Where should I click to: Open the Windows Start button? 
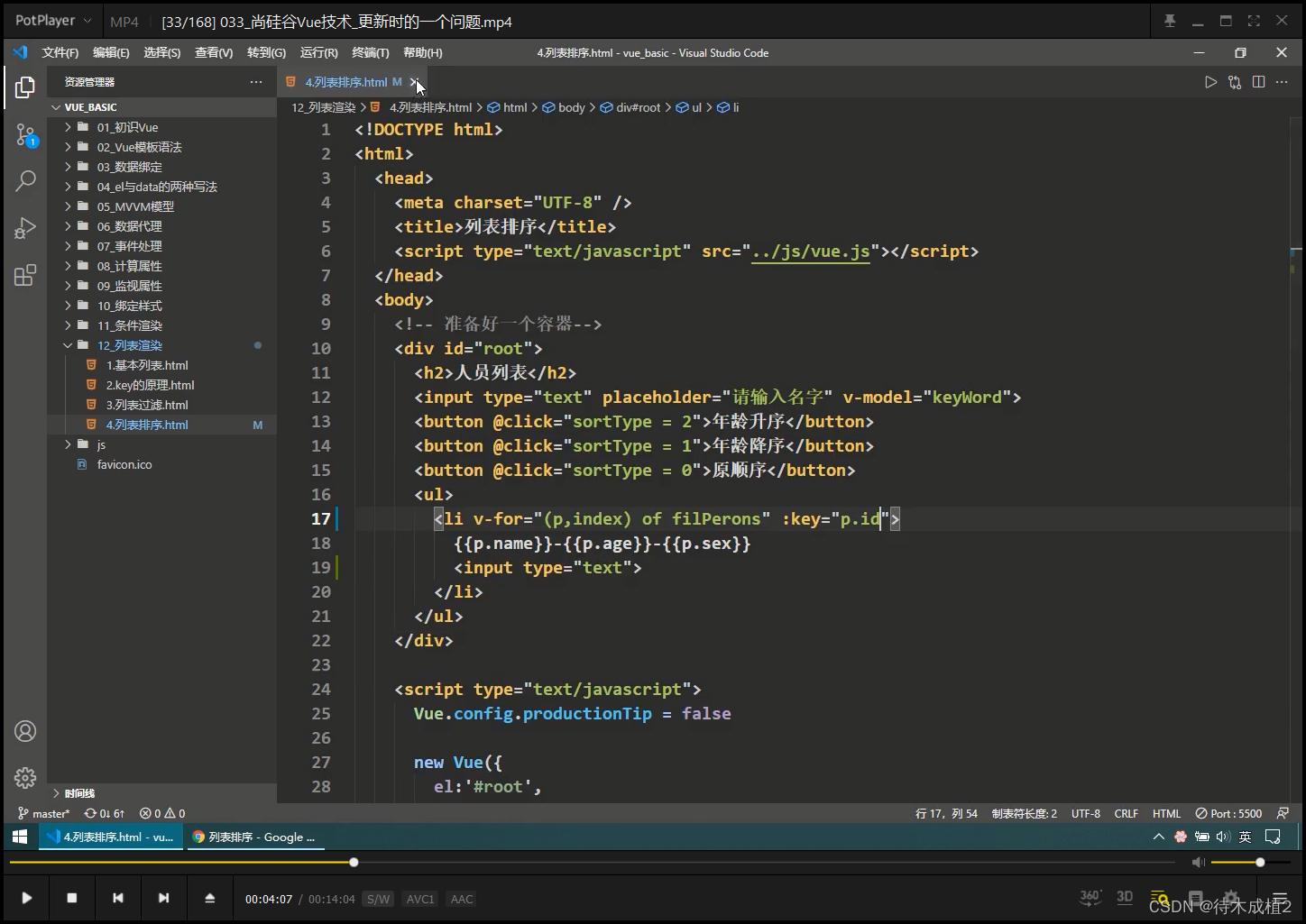pyautogui.click(x=20, y=837)
